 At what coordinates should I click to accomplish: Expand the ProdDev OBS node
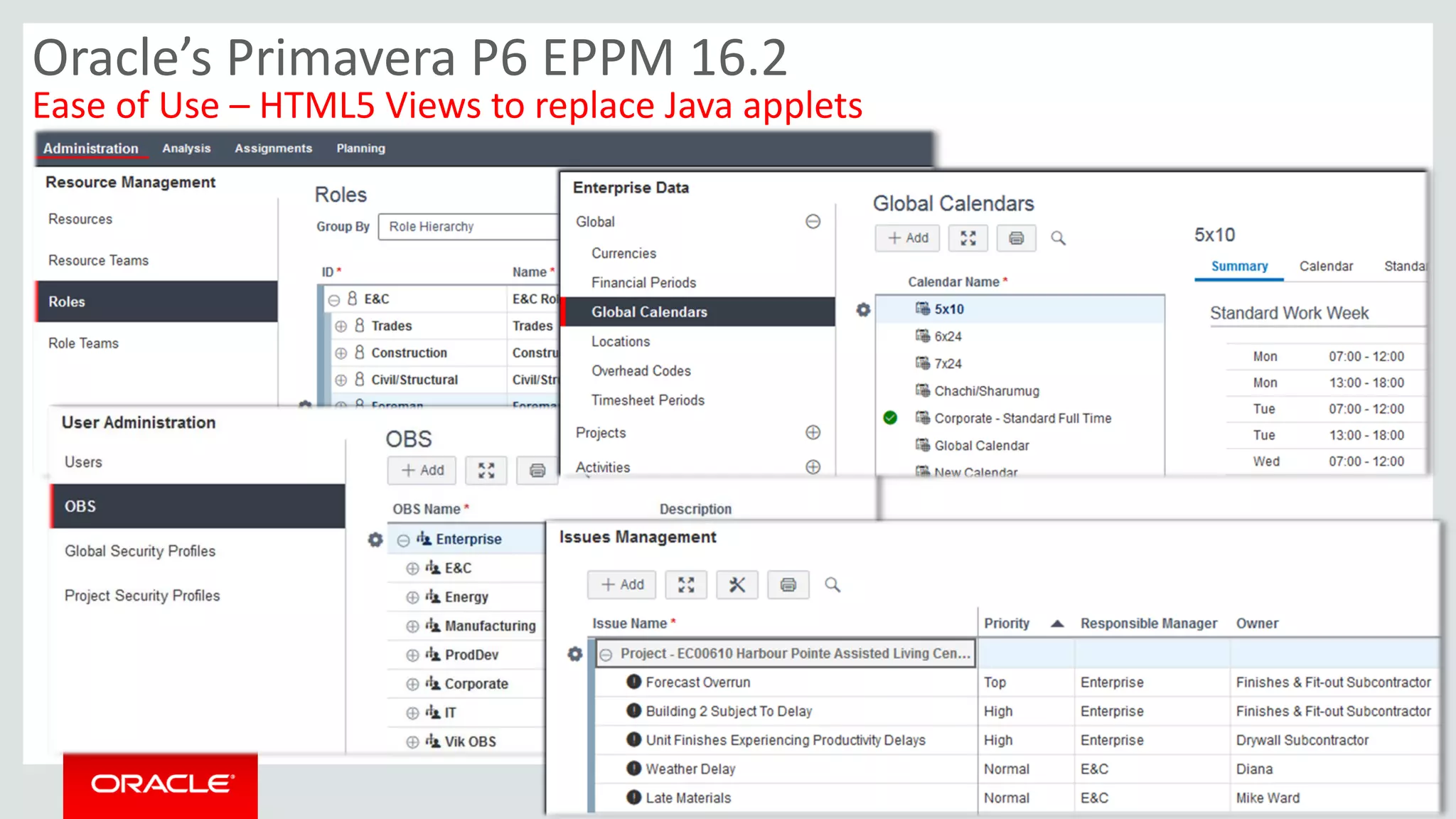point(412,655)
